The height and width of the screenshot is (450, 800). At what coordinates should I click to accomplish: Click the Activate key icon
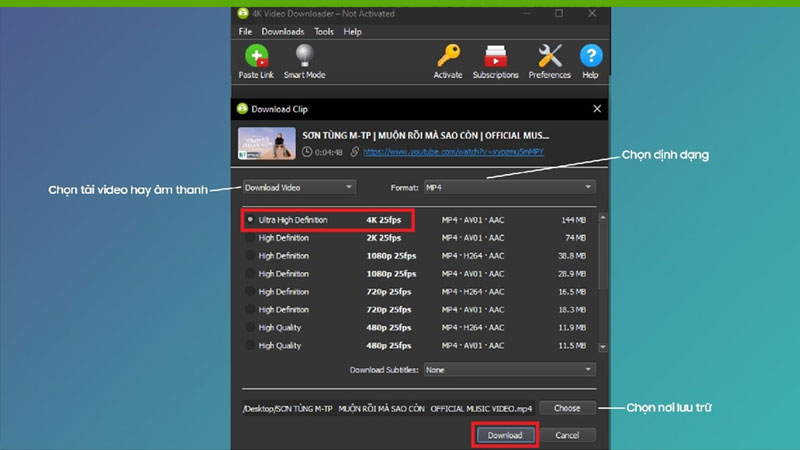pos(447,57)
